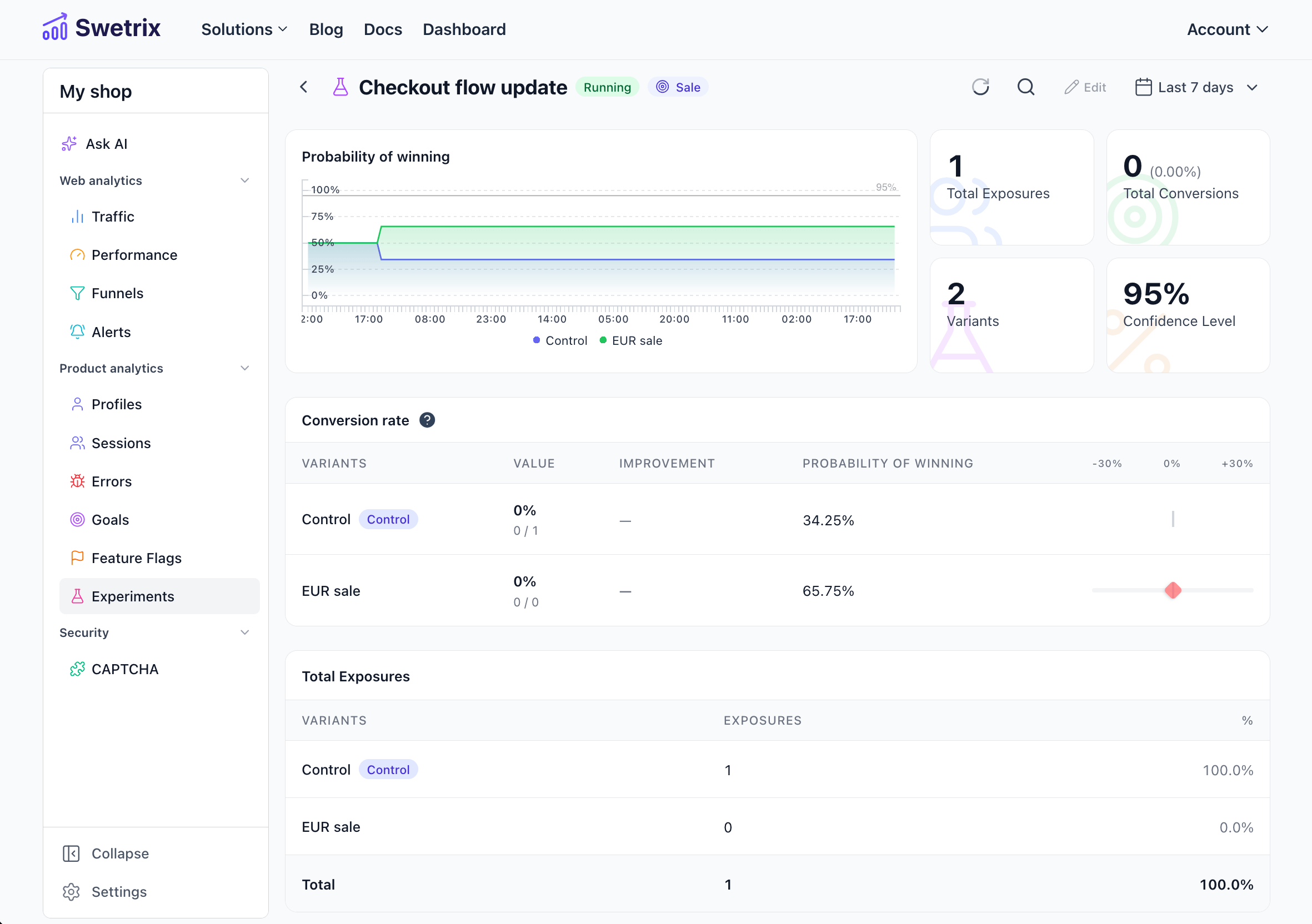The image size is (1312, 924).
Task: Click the Edit experiment button
Action: pyautogui.click(x=1085, y=87)
